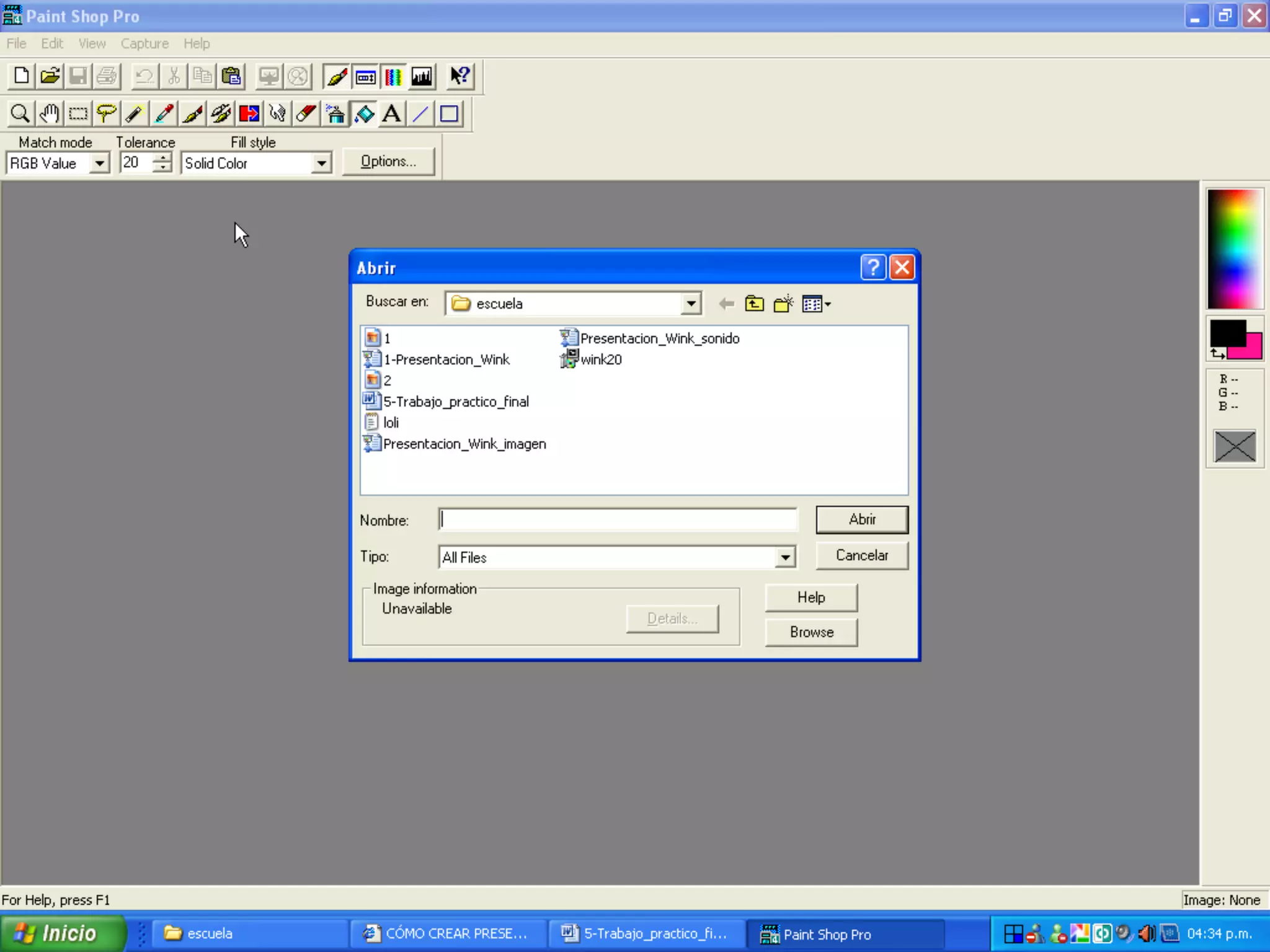Select the Eraser tool
Viewport: 1270px width, 952px height.
[306, 114]
